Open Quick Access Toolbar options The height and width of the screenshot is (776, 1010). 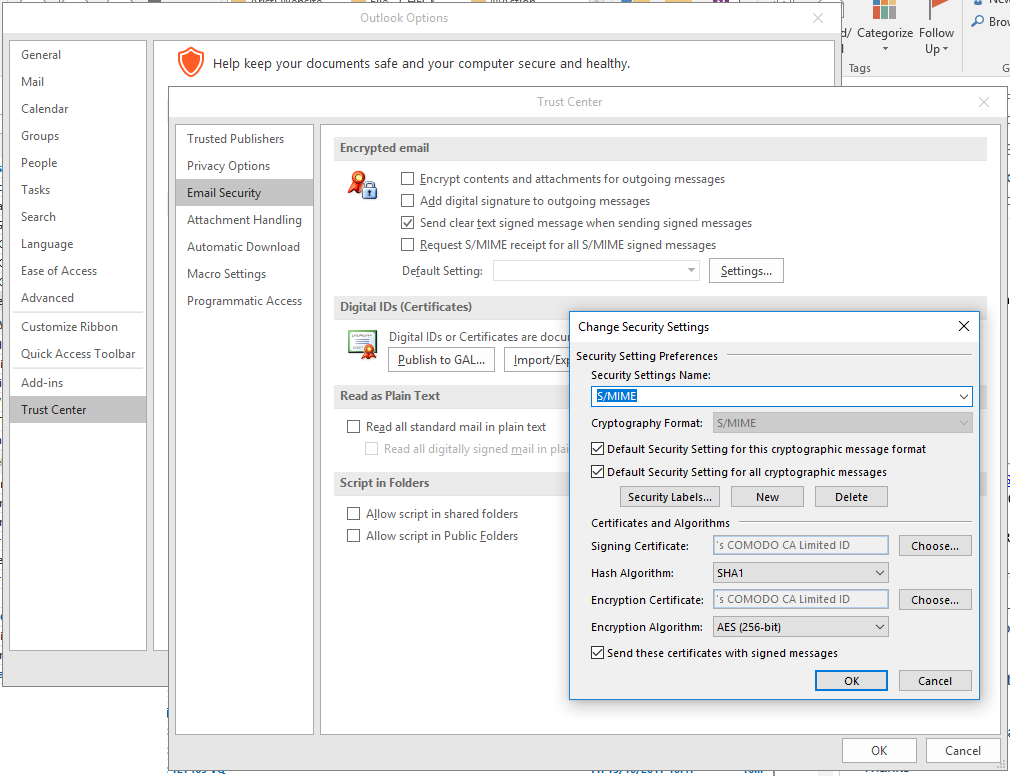(x=78, y=354)
